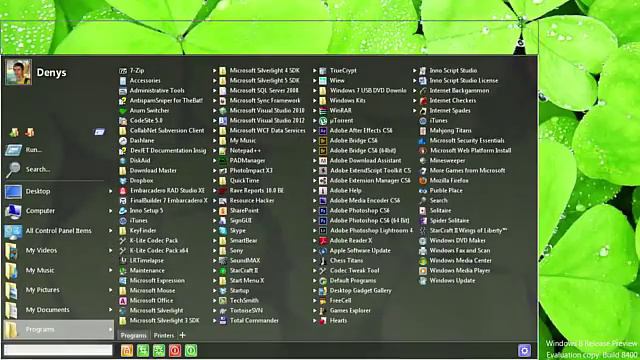
Task: Click the orange lock icon in bottom bar
Action: [127, 350]
